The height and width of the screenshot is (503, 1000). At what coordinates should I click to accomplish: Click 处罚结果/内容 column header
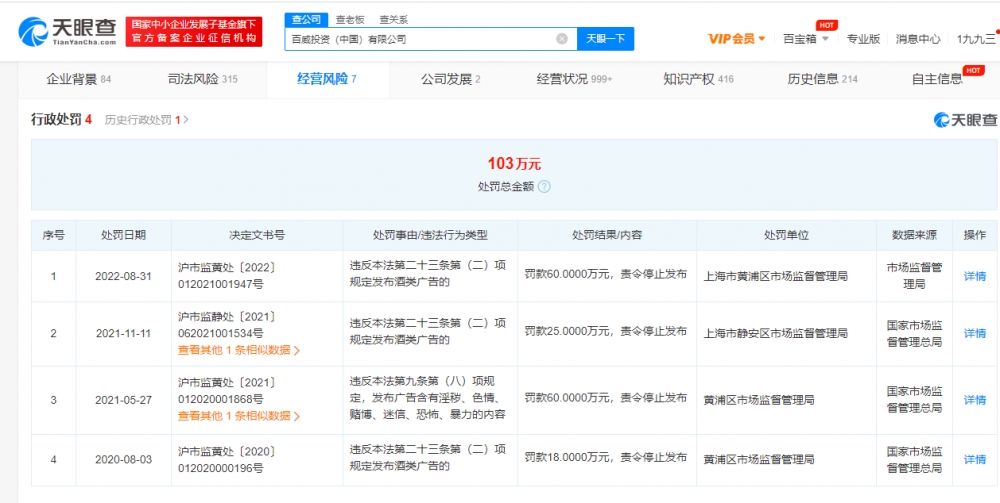607,235
